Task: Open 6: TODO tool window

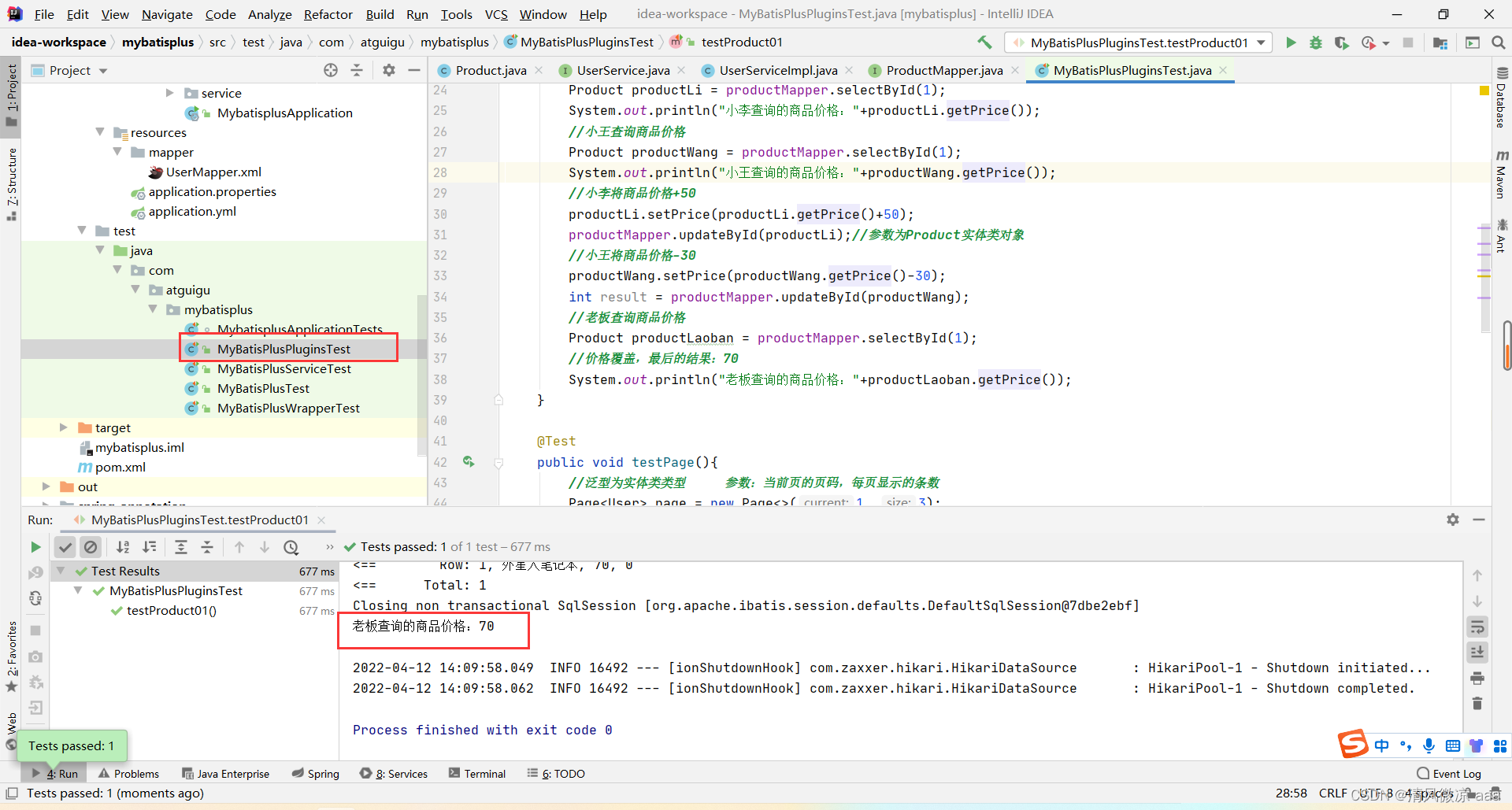Action: click(x=556, y=774)
